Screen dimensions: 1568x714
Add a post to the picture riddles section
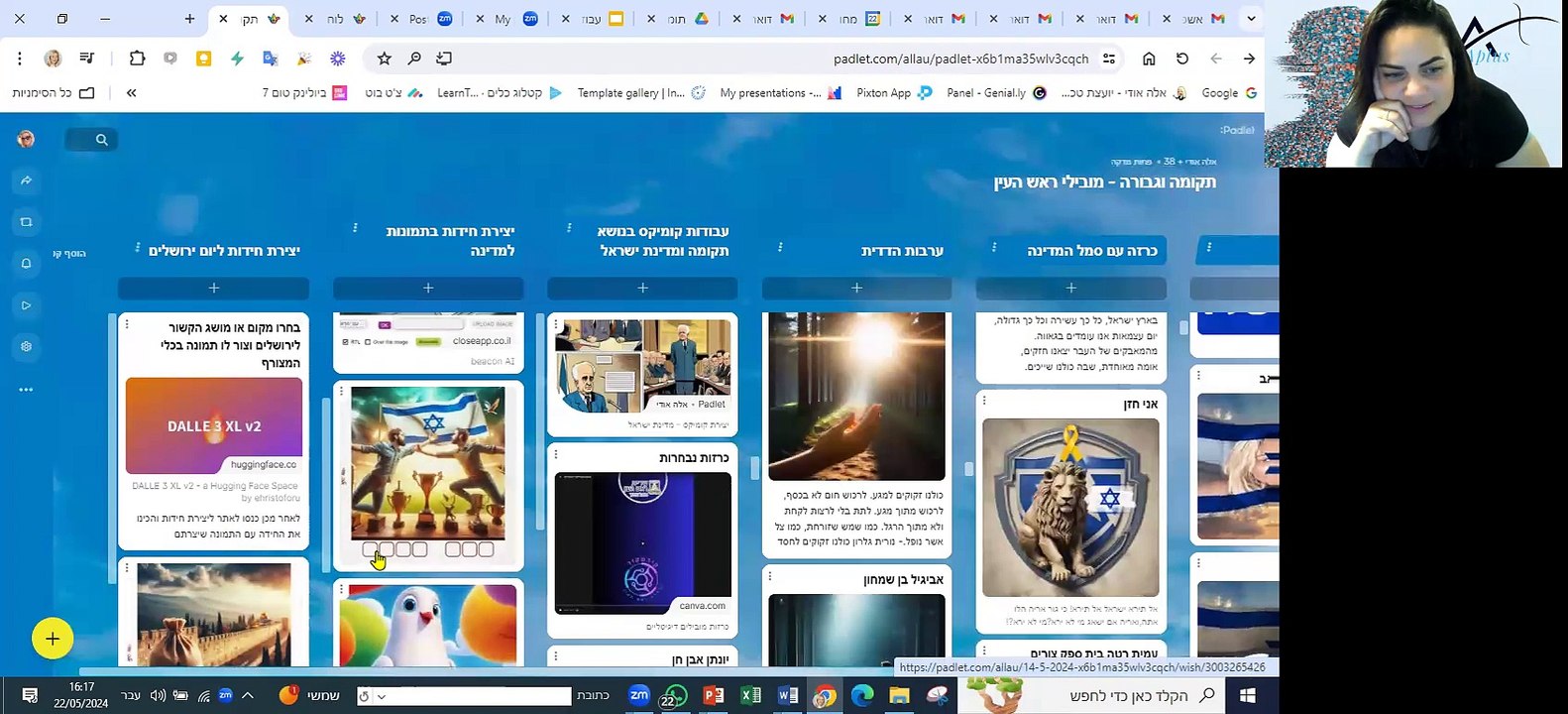(x=428, y=288)
